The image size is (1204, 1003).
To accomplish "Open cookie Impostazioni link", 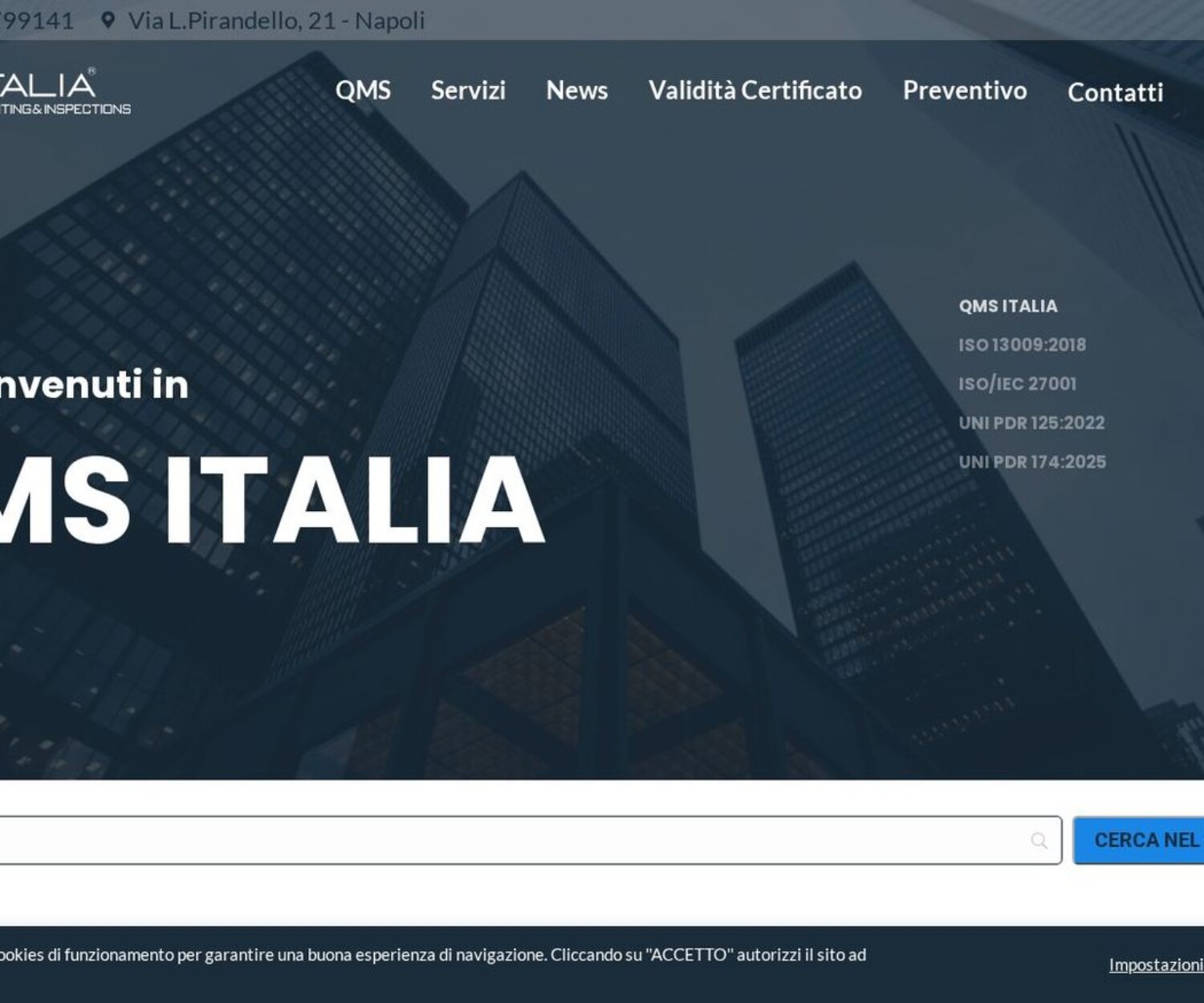I will tap(1156, 964).
